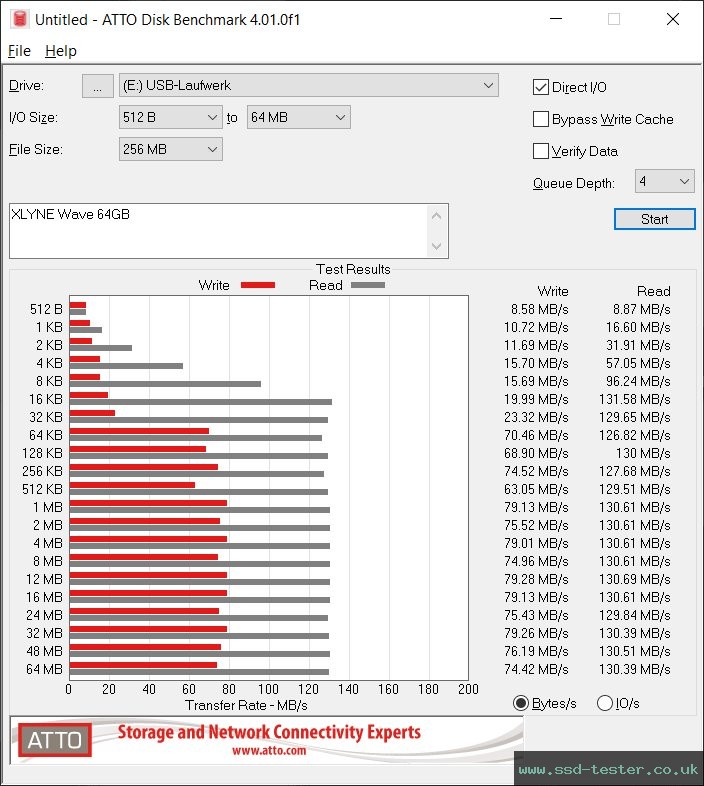Click the Storage and Network Connectivity Experts banner text
The height and width of the screenshot is (786, 704).
pyautogui.click(x=269, y=732)
